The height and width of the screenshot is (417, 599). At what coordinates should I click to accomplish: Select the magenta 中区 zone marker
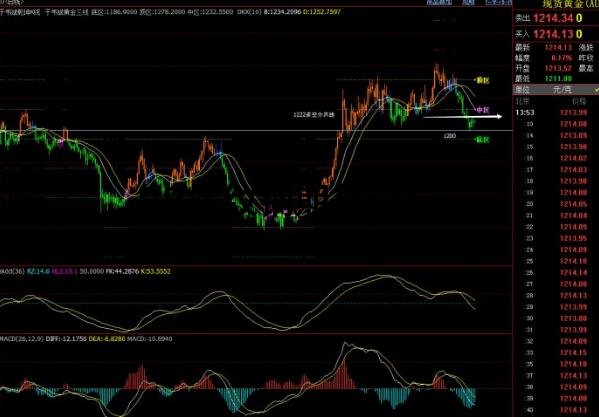(x=482, y=110)
